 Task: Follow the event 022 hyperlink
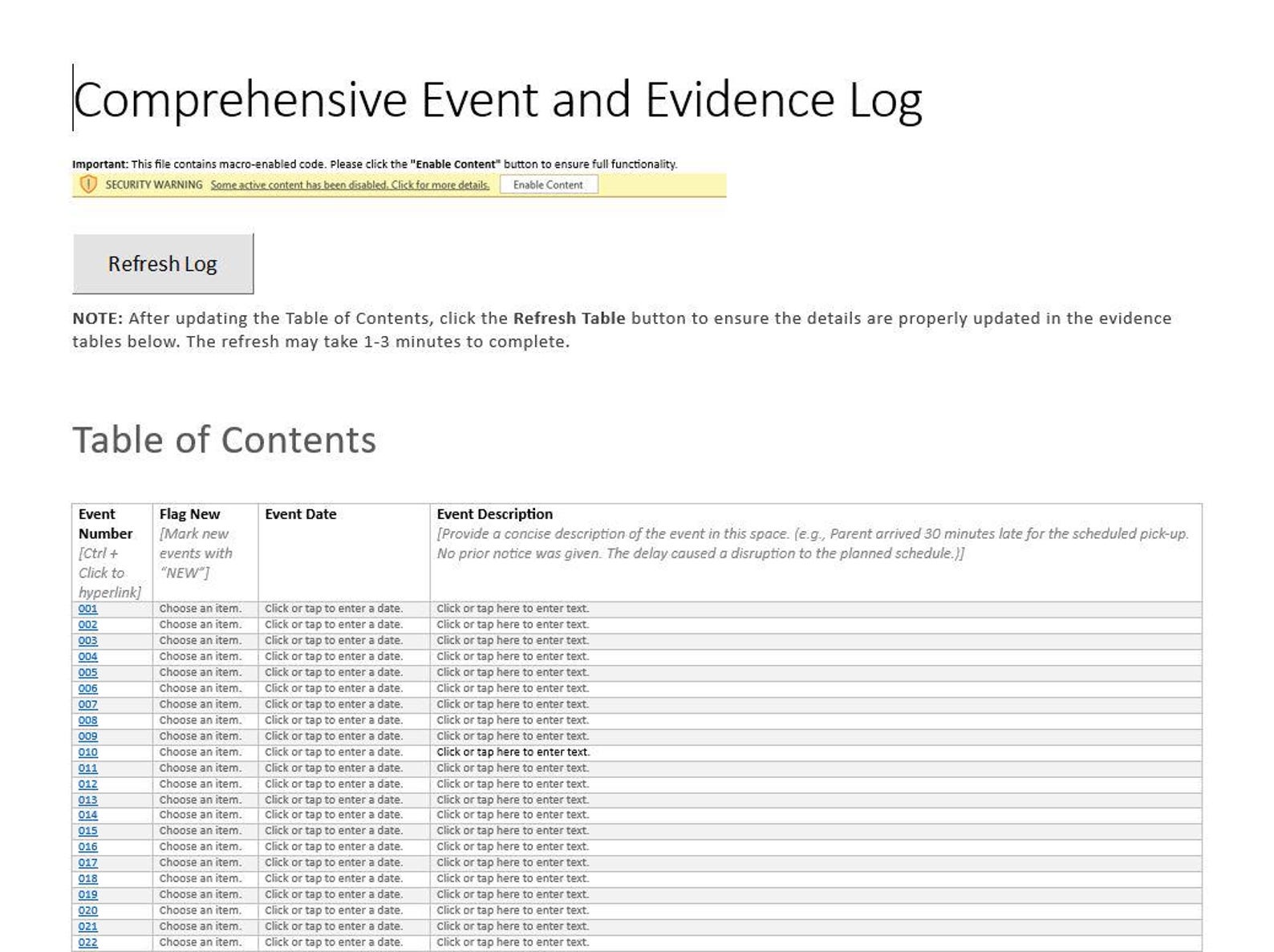88,942
